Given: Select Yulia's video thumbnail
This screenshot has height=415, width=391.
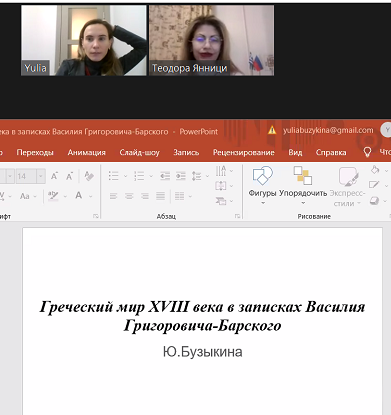Looking at the screenshot, I should coord(84,40).
